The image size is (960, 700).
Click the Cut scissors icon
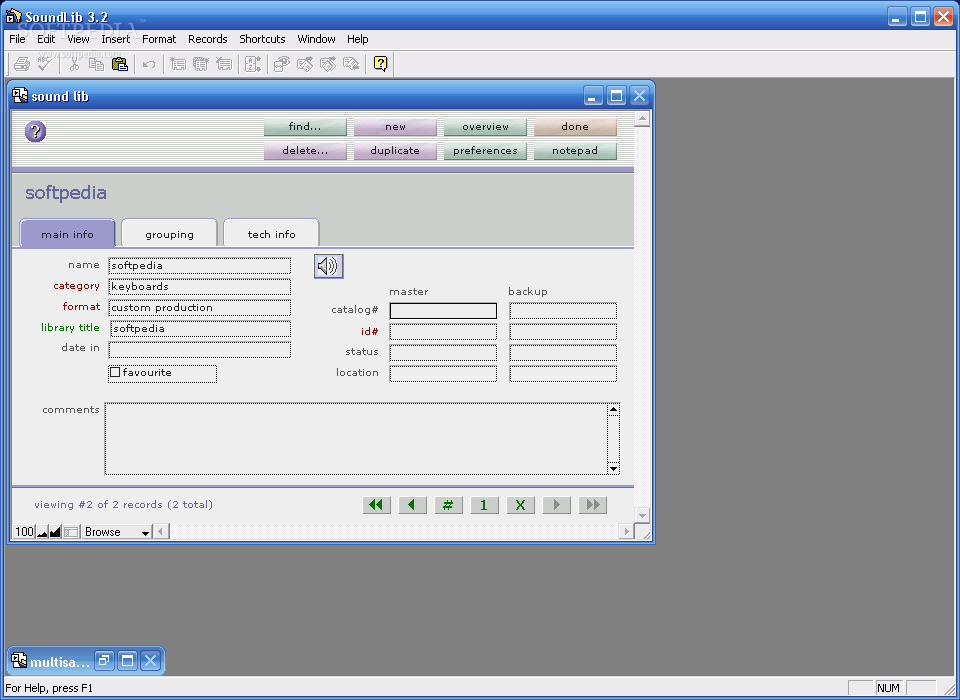pyautogui.click(x=74, y=64)
